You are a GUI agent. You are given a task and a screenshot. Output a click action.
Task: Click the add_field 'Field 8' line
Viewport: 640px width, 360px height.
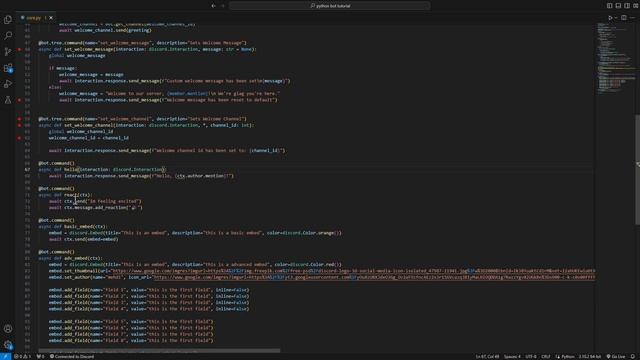coord(131,340)
